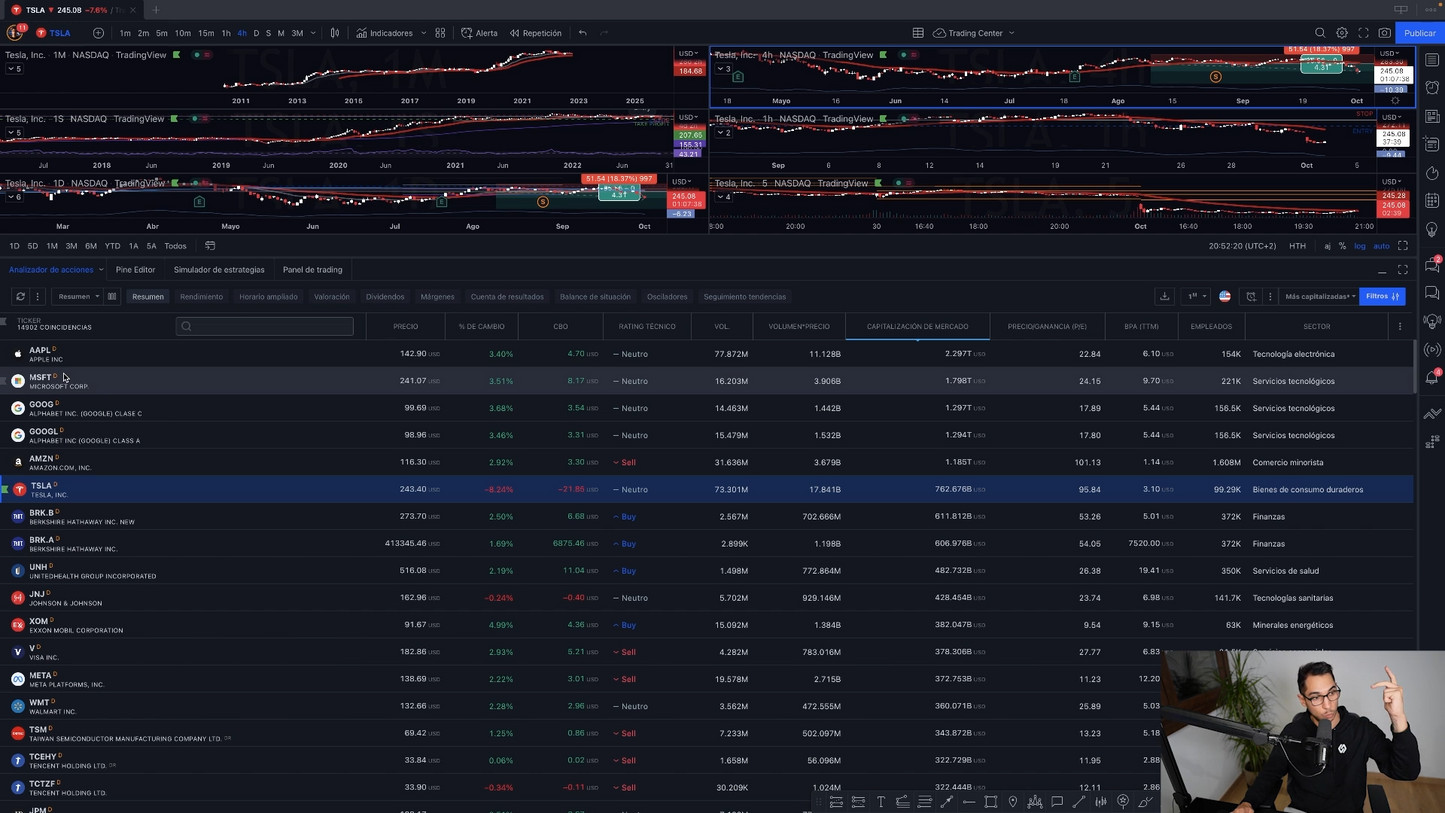The width and height of the screenshot is (1445, 813).
Task: Switch to the Pine Editor tab
Action: click(x=135, y=270)
